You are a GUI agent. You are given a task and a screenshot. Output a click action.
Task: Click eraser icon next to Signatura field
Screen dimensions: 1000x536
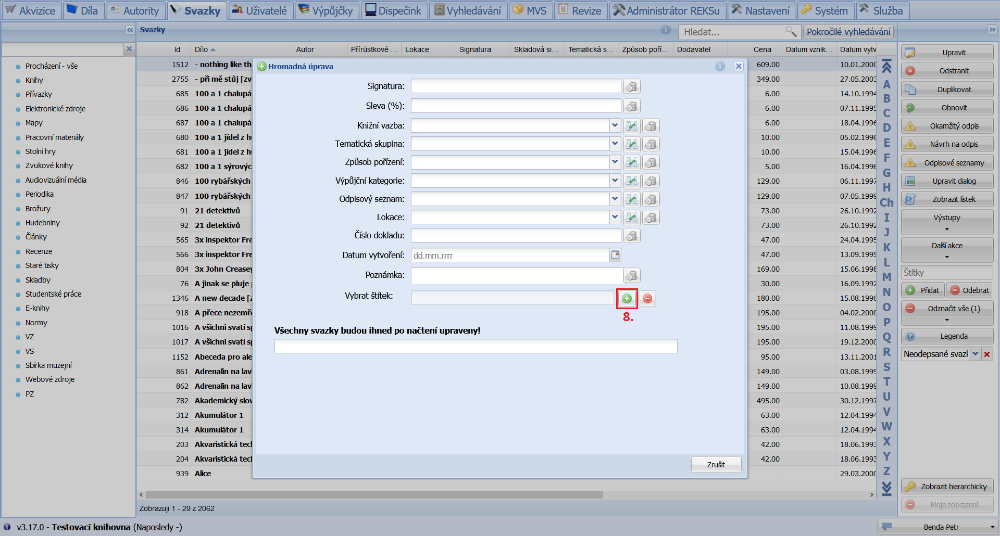click(632, 87)
